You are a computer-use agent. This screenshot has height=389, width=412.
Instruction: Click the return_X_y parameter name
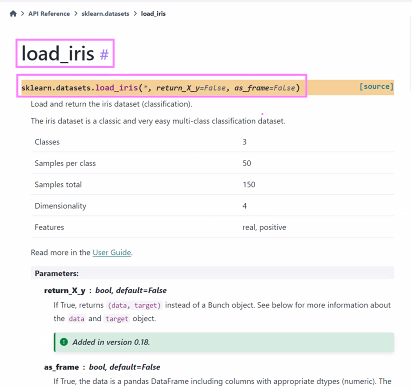(65, 291)
